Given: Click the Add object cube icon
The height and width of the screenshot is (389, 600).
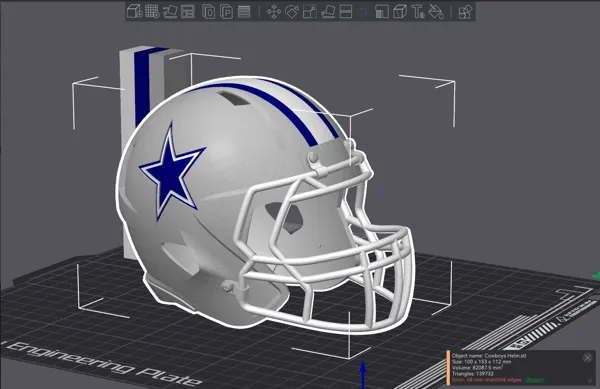Looking at the screenshot, I should click(x=134, y=11).
